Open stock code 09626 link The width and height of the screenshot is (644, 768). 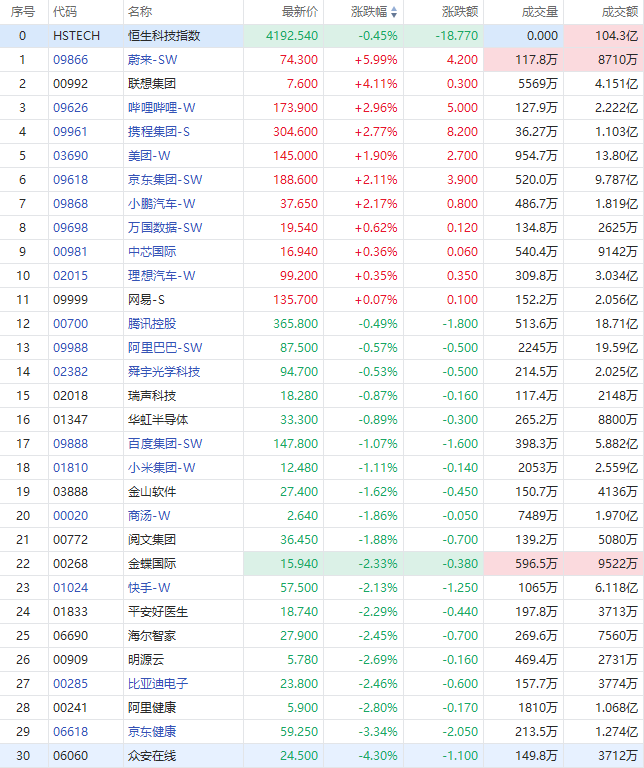tap(71, 108)
